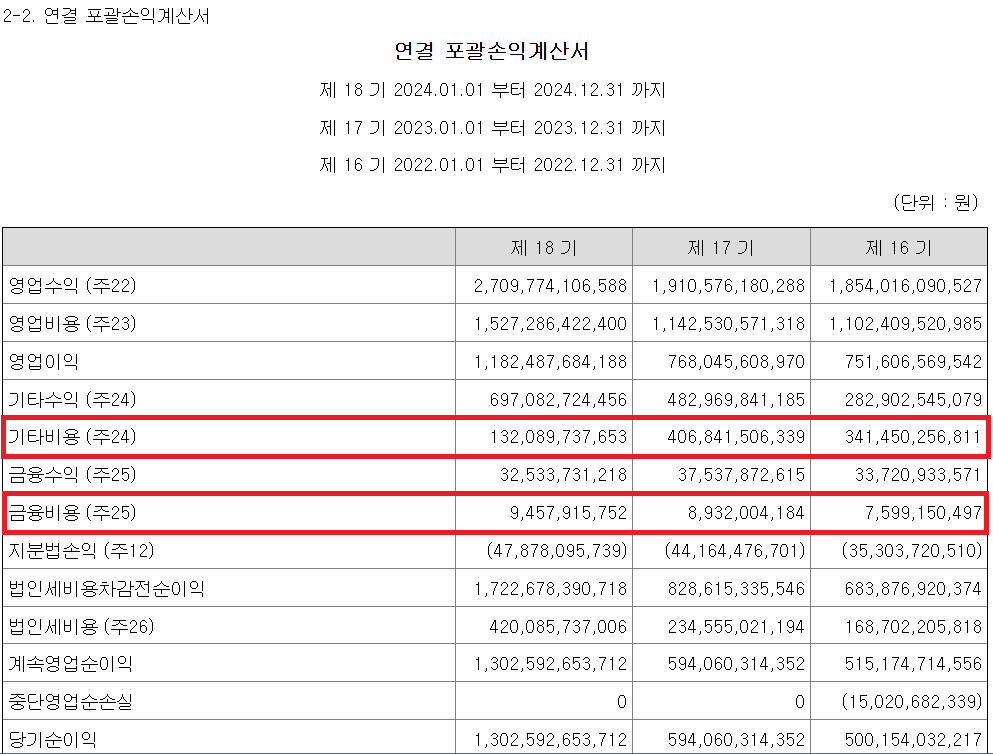Click the value 168,702,205,818

click(913, 627)
